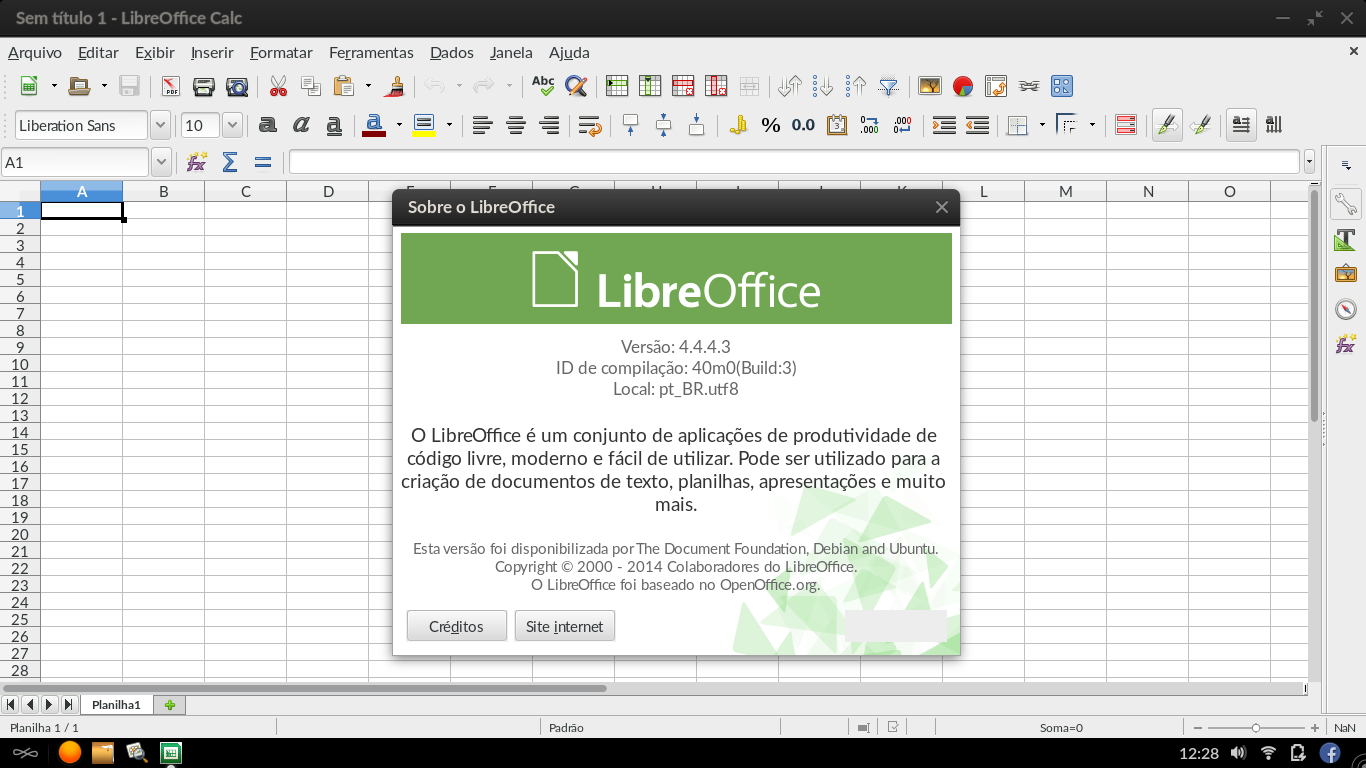Click the Insert Columns icon

(x=650, y=86)
